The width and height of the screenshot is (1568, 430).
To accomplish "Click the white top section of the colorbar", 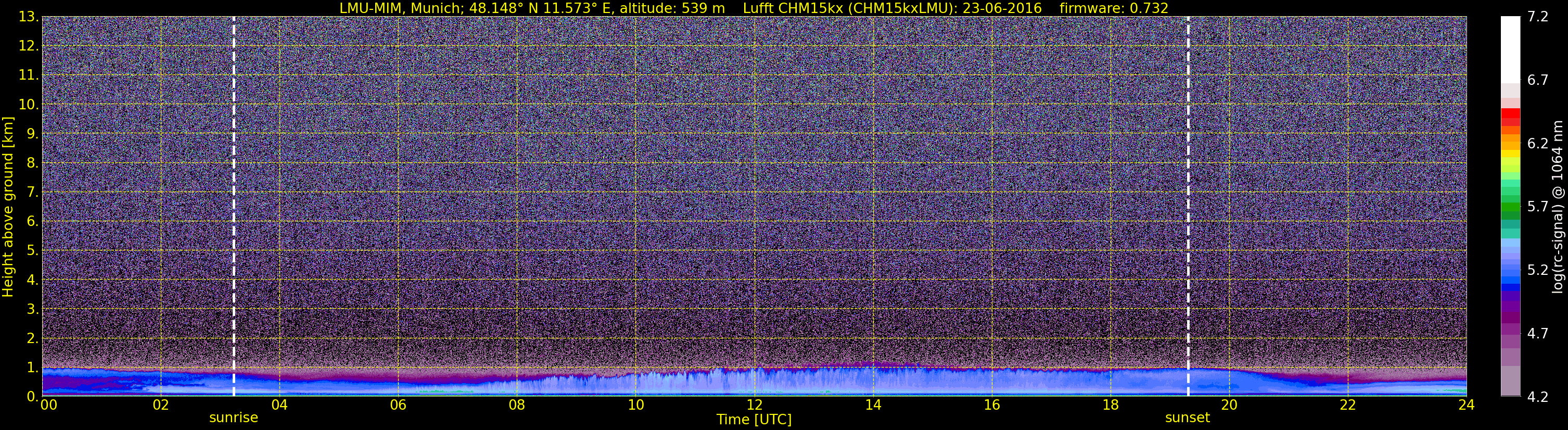I will click(1510, 49).
